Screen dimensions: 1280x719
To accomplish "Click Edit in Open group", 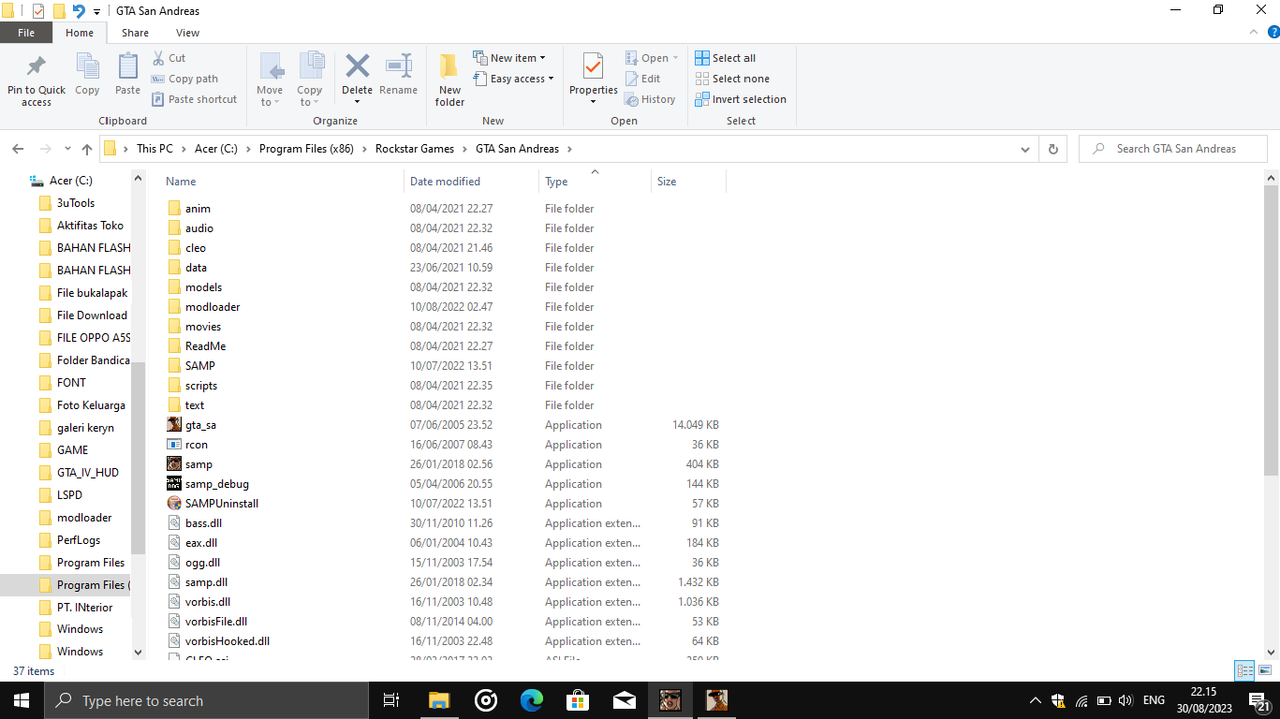I will coord(642,79).
